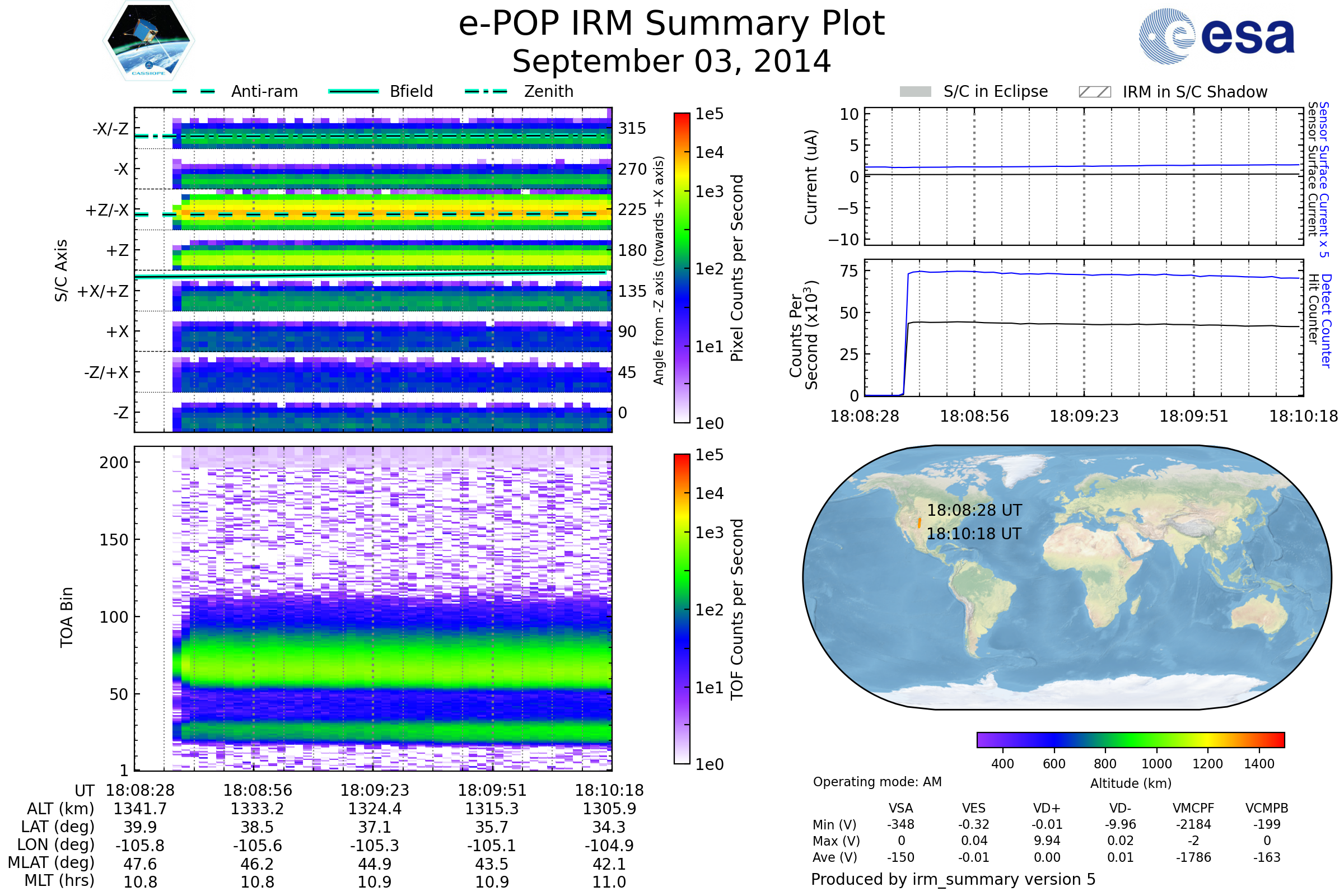Click the e-POP IRM Summary Plot title
This screenshot has height=896, width=1344.
(671, 24)
